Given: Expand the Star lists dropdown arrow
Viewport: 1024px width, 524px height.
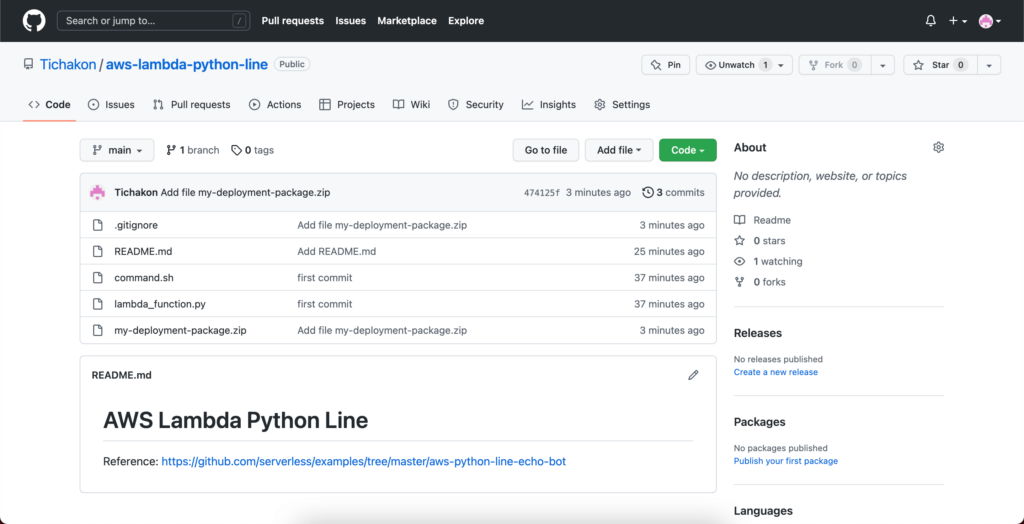Looking at the screenshot, I should (x=989, y=65).
